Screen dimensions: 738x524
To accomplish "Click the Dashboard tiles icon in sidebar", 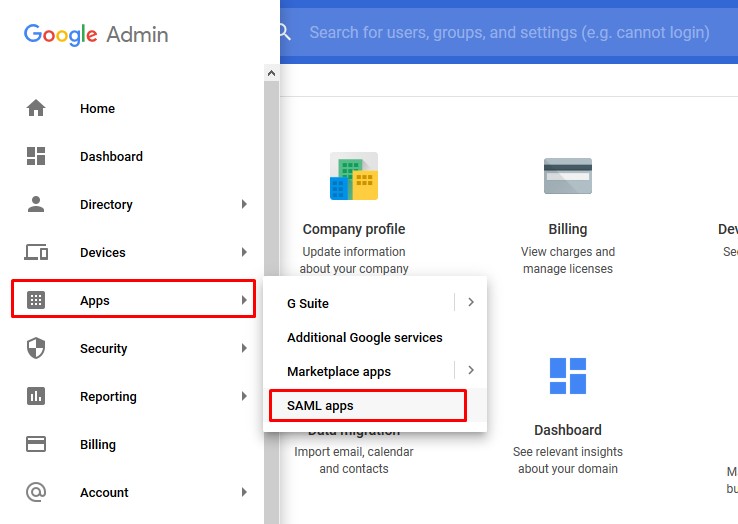I will point(36,156).
